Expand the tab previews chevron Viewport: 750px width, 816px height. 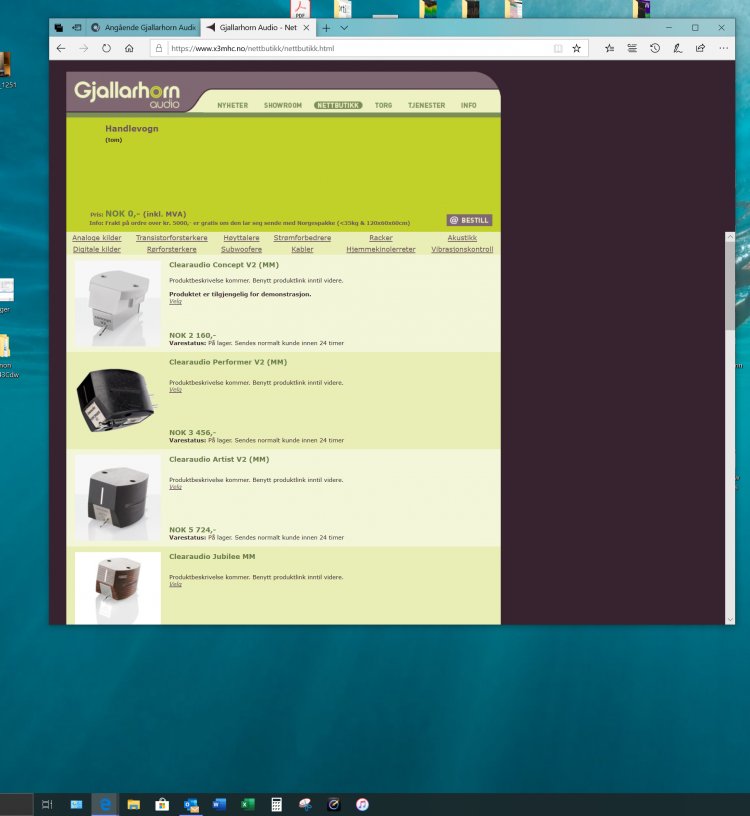pyautogui.click(x=344, y=28)
